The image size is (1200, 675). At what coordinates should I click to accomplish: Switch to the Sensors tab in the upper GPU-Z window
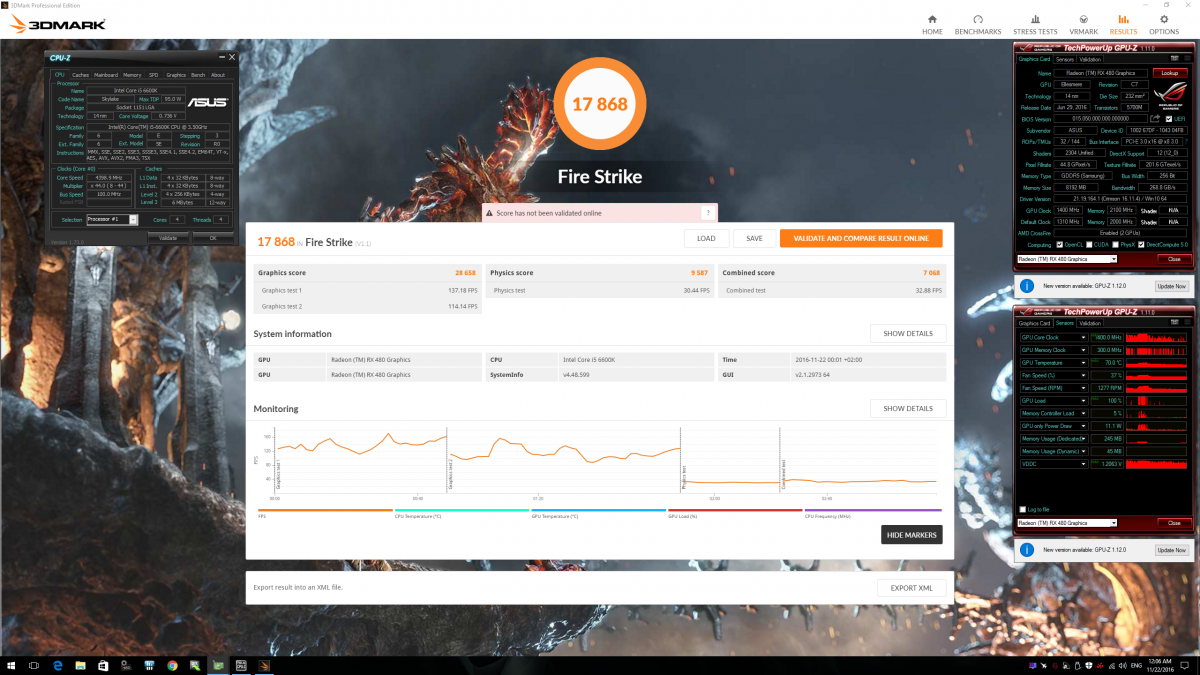pyautogui.click(x=1065, y=59)
